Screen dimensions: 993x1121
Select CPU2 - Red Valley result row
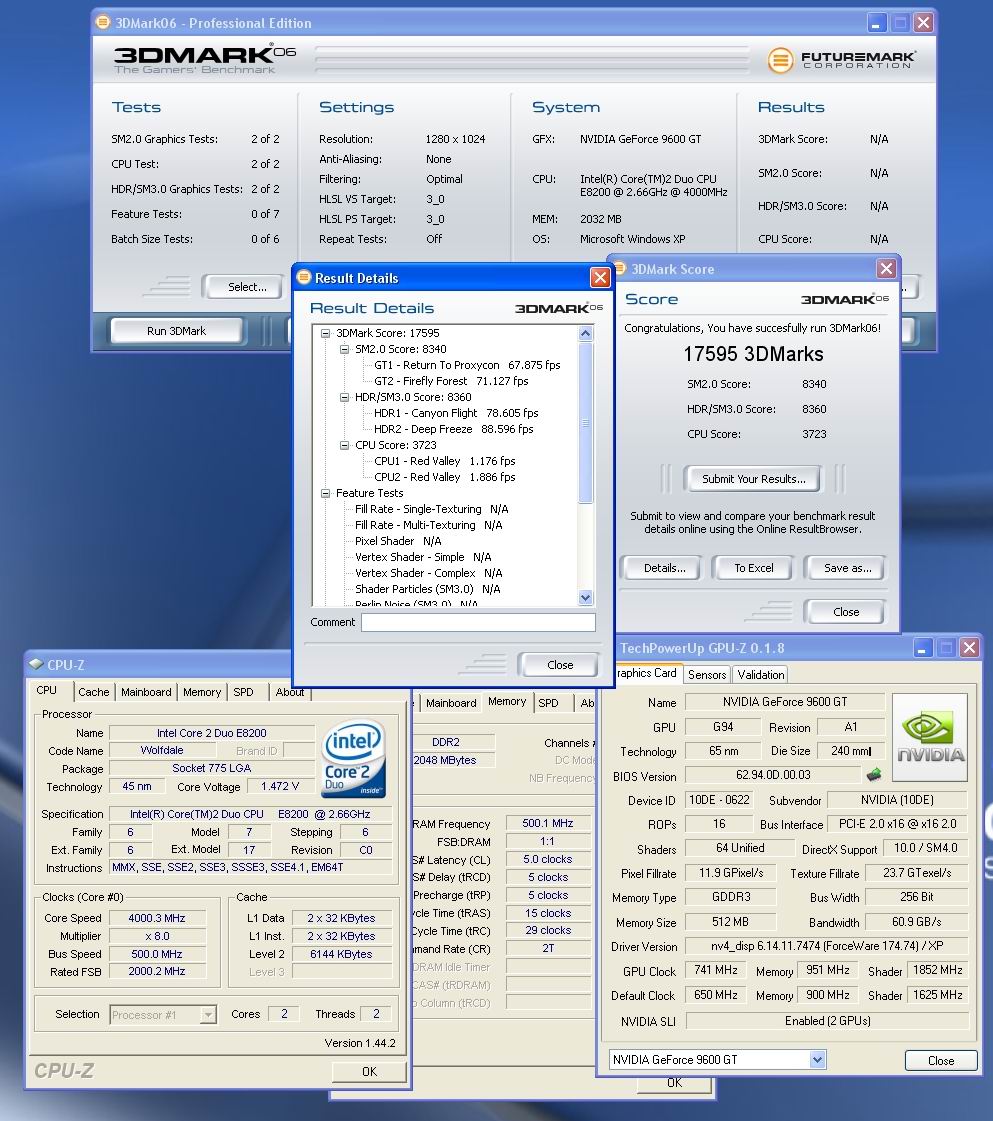click(445, 477)
